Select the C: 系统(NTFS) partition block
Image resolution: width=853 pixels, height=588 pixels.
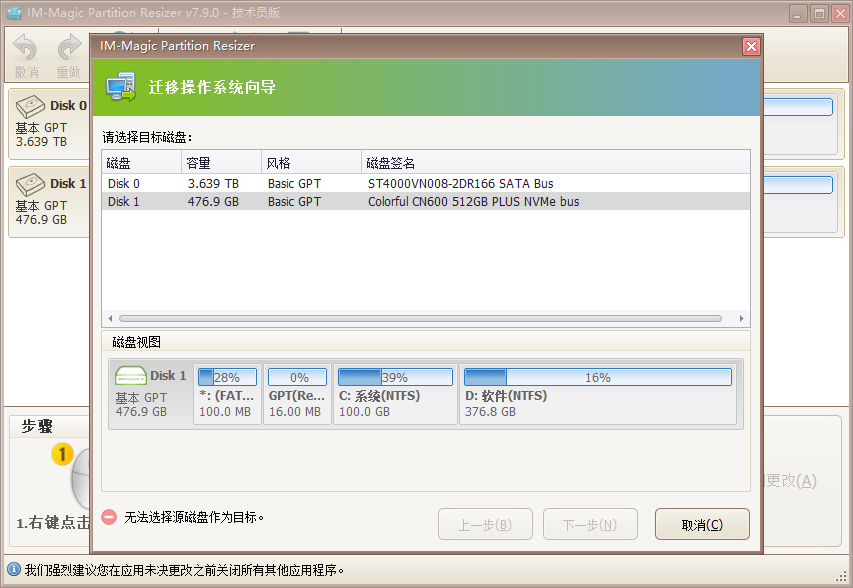point(385,385)
